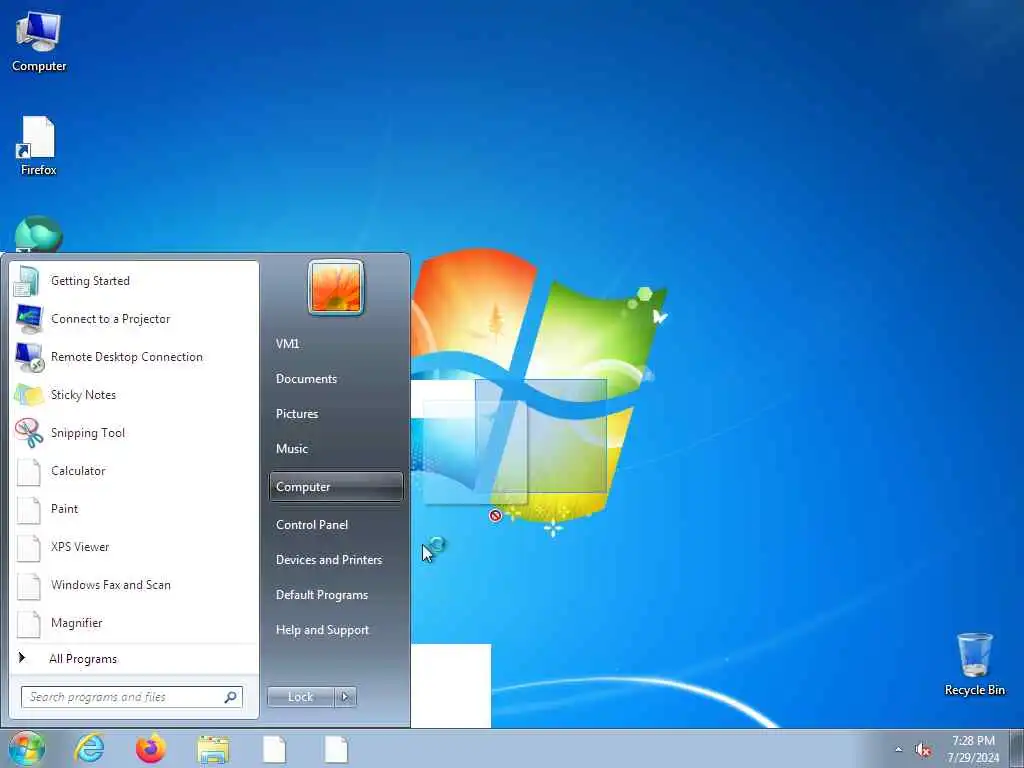This screenshot has width=1024, height=768.
Task: Click the Start orb button
Action: pos(26,749)
